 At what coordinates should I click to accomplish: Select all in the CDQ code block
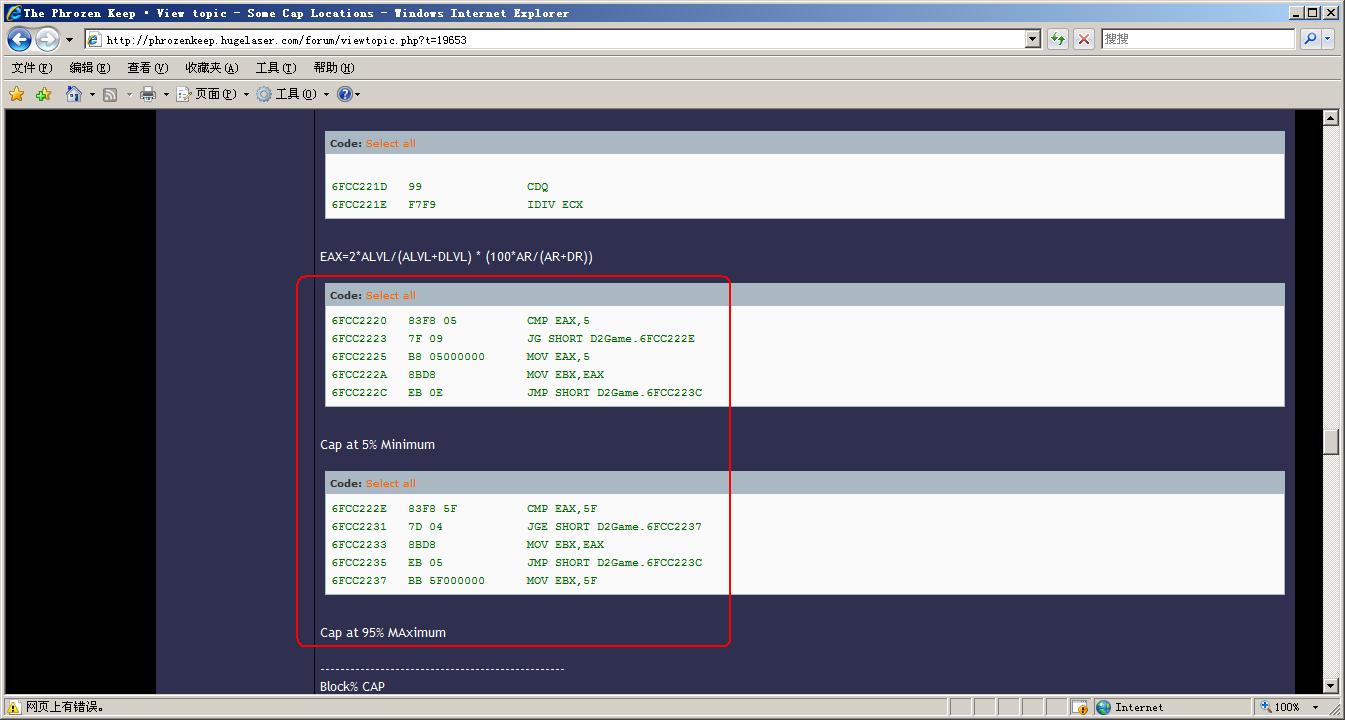[390, 143]
